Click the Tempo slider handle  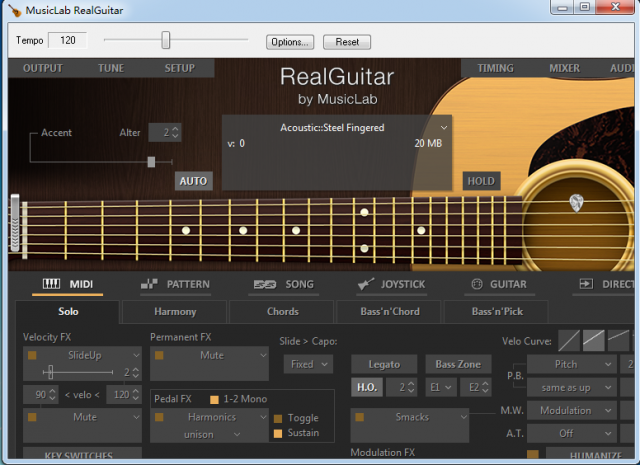point(166,40)
